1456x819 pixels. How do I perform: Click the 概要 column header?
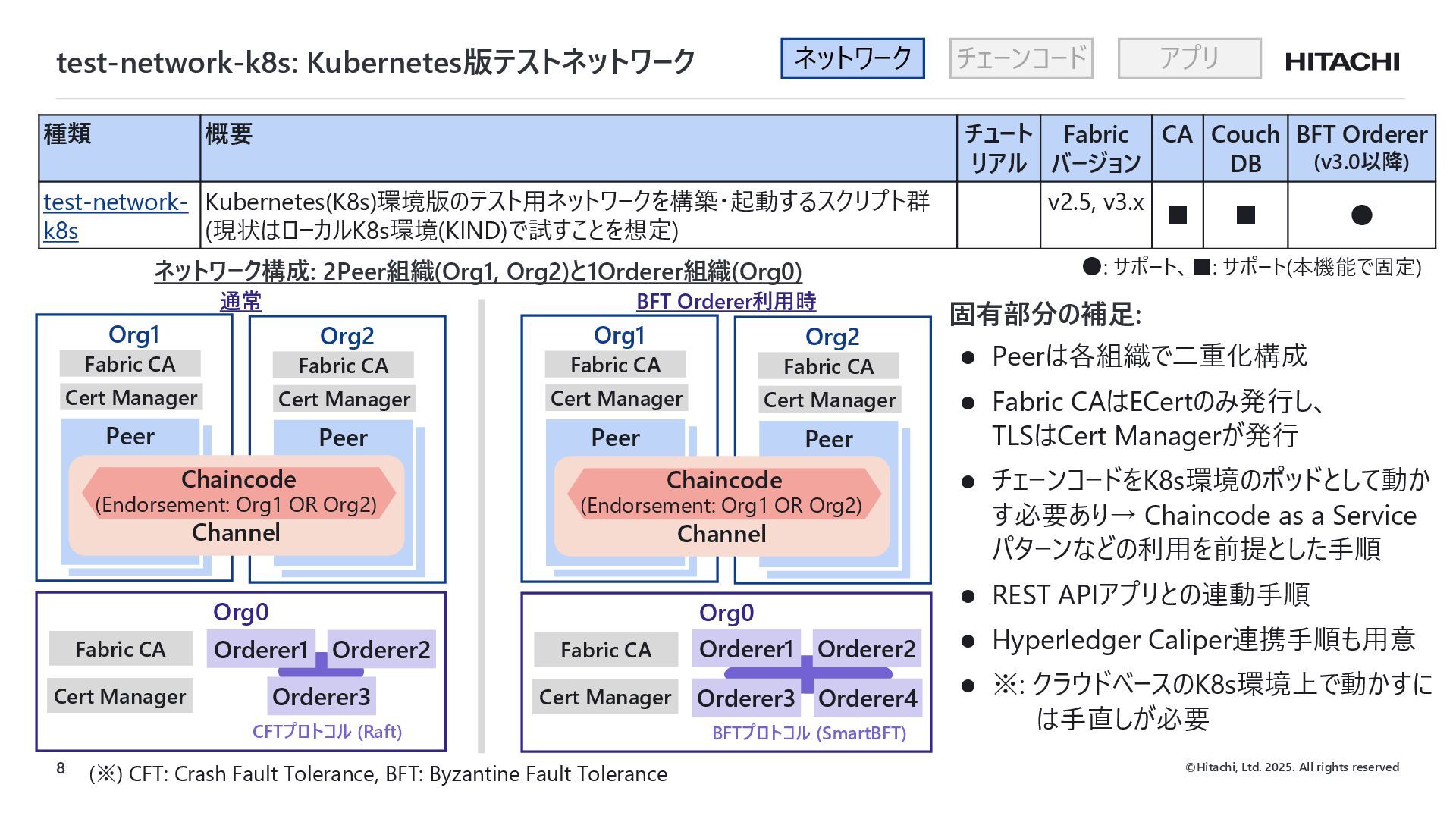click(579, 148)
